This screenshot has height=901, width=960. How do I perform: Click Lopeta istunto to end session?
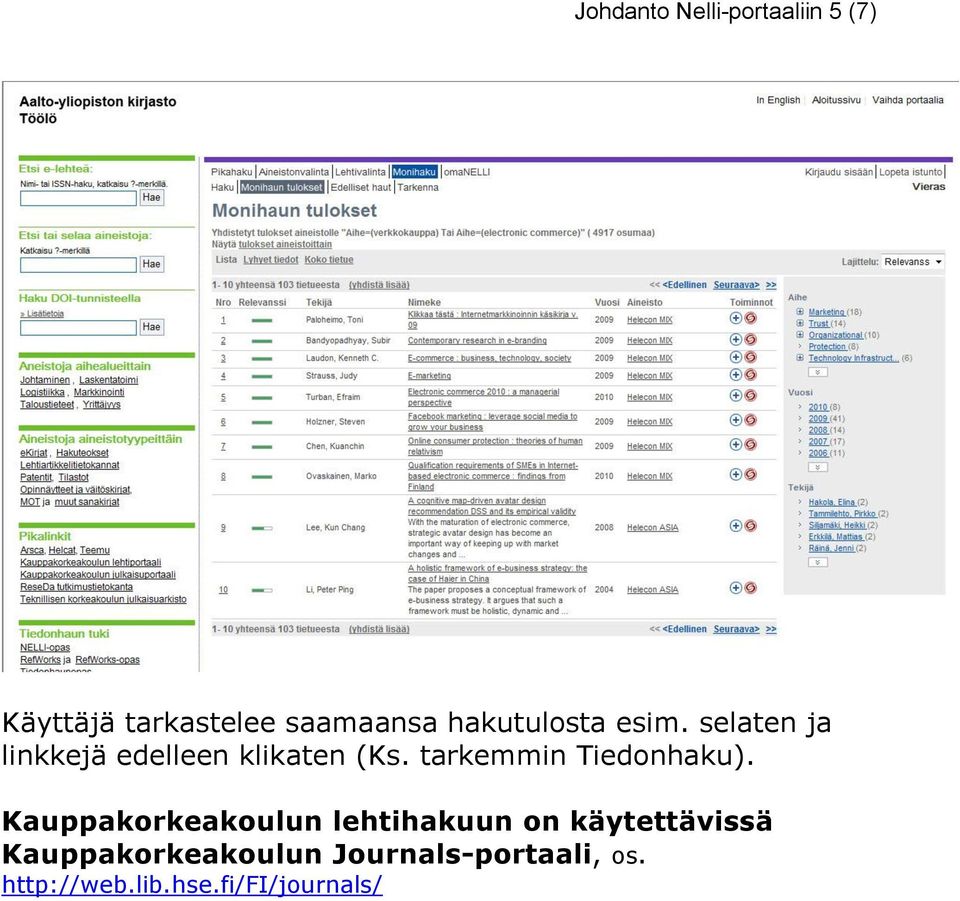tap(911, 172)
